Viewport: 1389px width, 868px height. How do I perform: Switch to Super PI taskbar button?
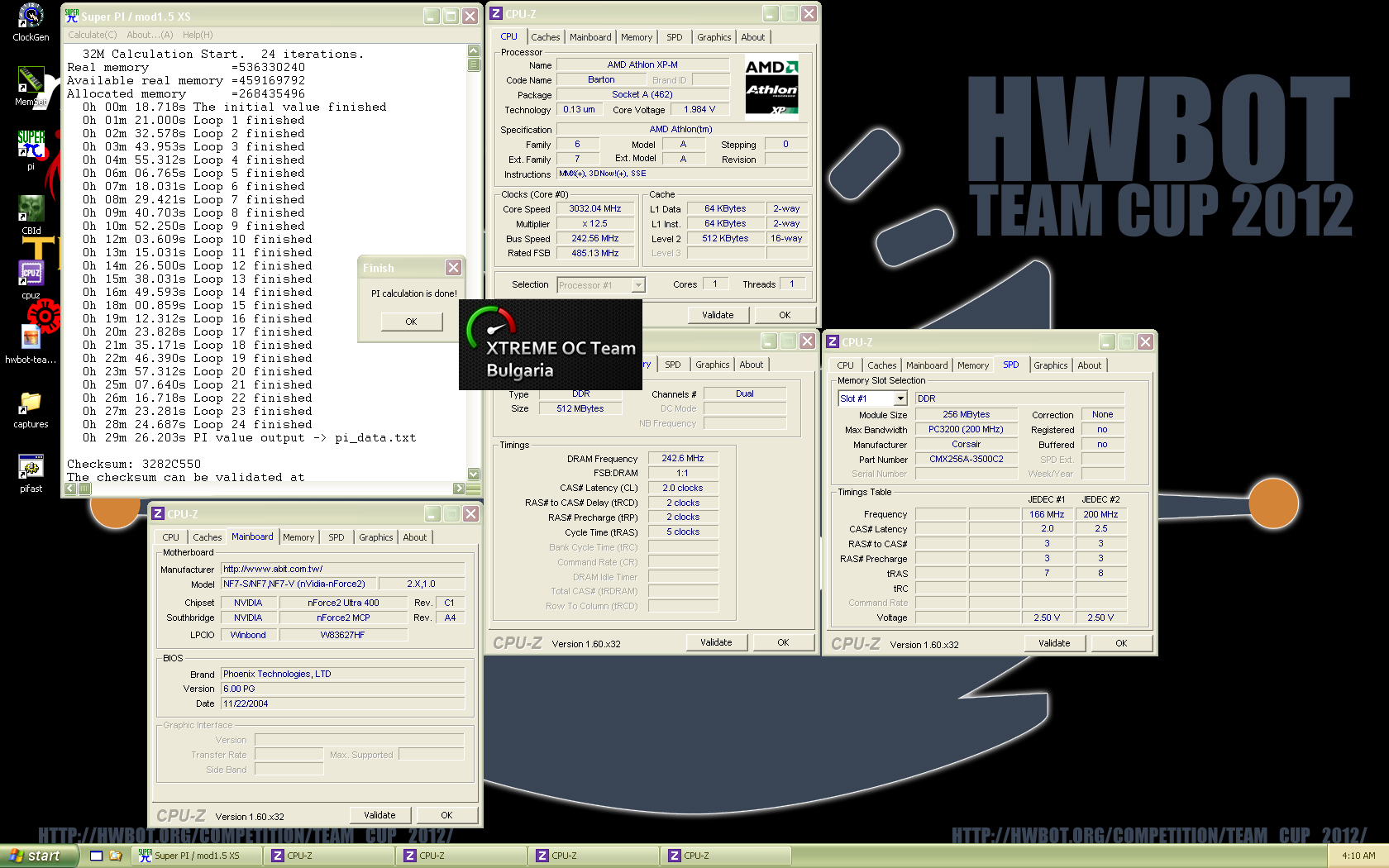click(197, 856)
